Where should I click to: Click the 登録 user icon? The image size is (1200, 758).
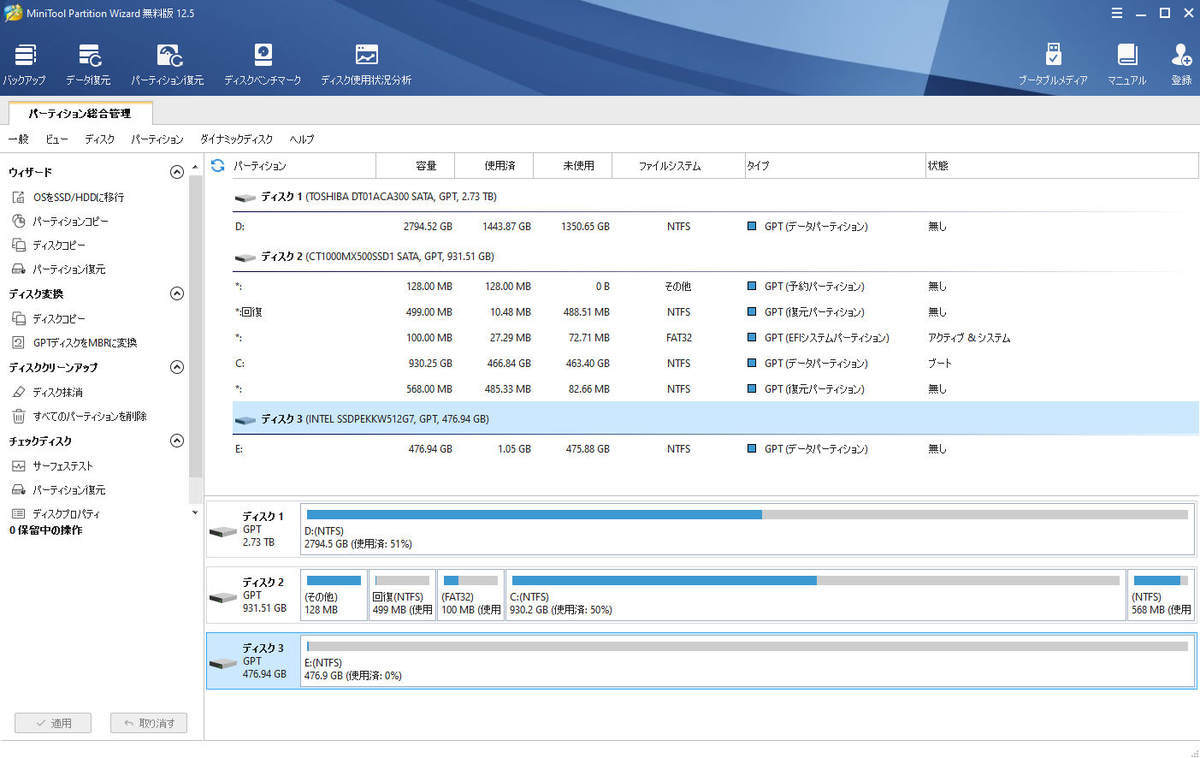[1181, 64]
